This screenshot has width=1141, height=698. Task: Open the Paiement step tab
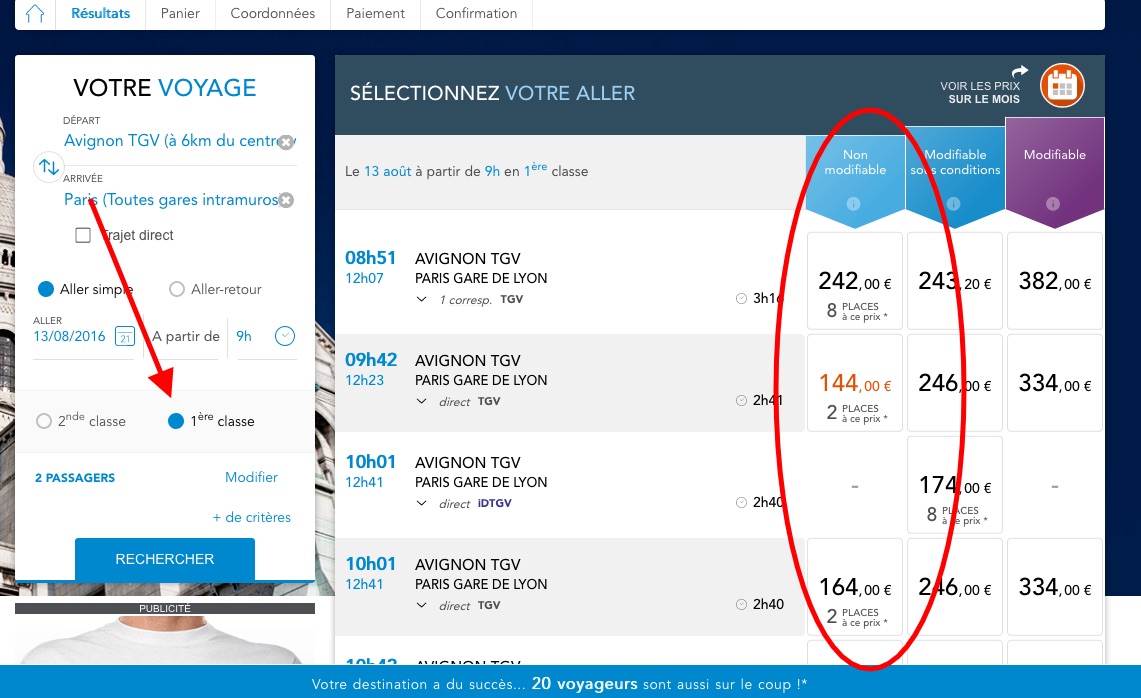[x=375, y=14]
